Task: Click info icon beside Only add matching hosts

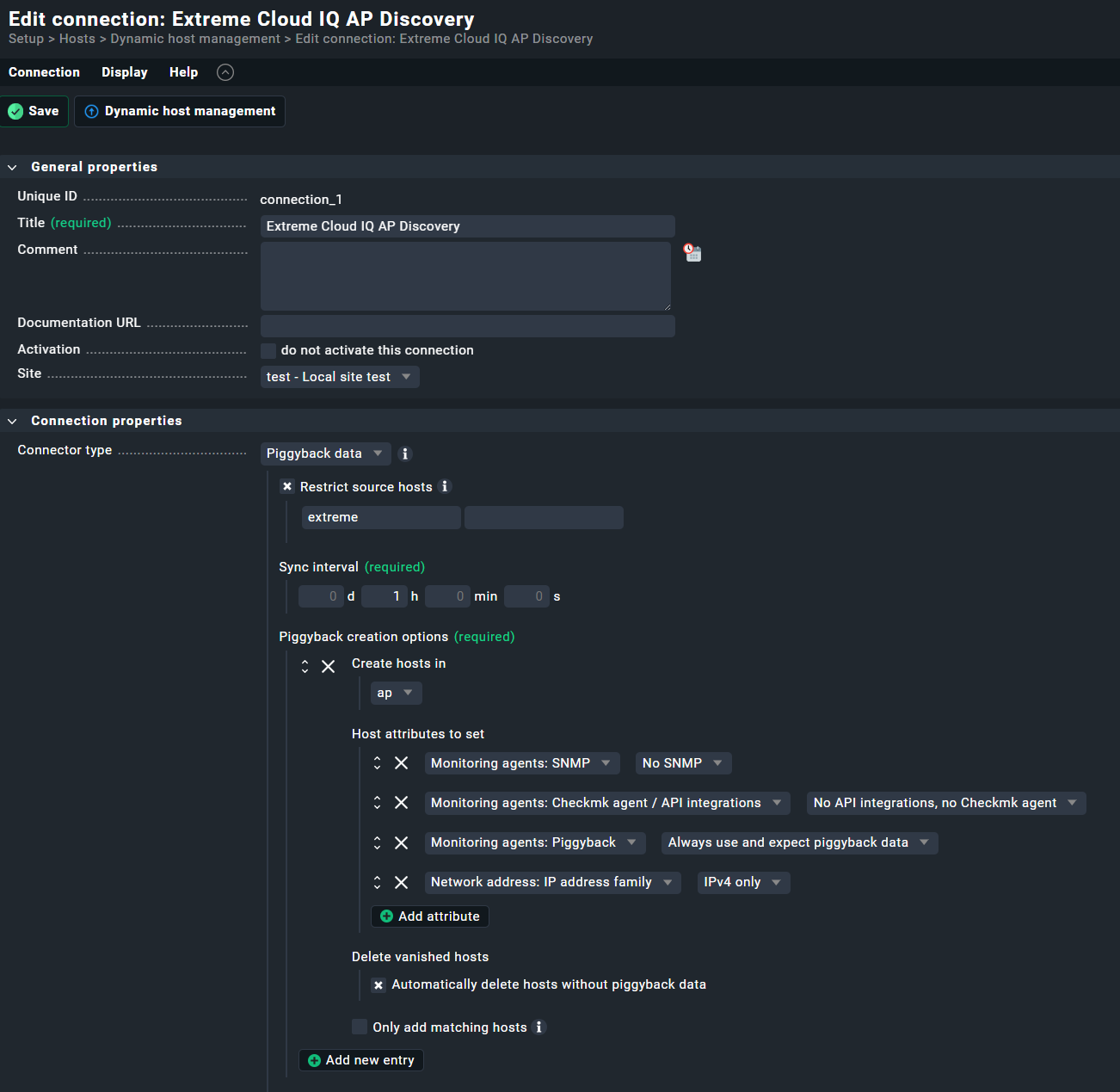Action: [x=539, y=1027]
